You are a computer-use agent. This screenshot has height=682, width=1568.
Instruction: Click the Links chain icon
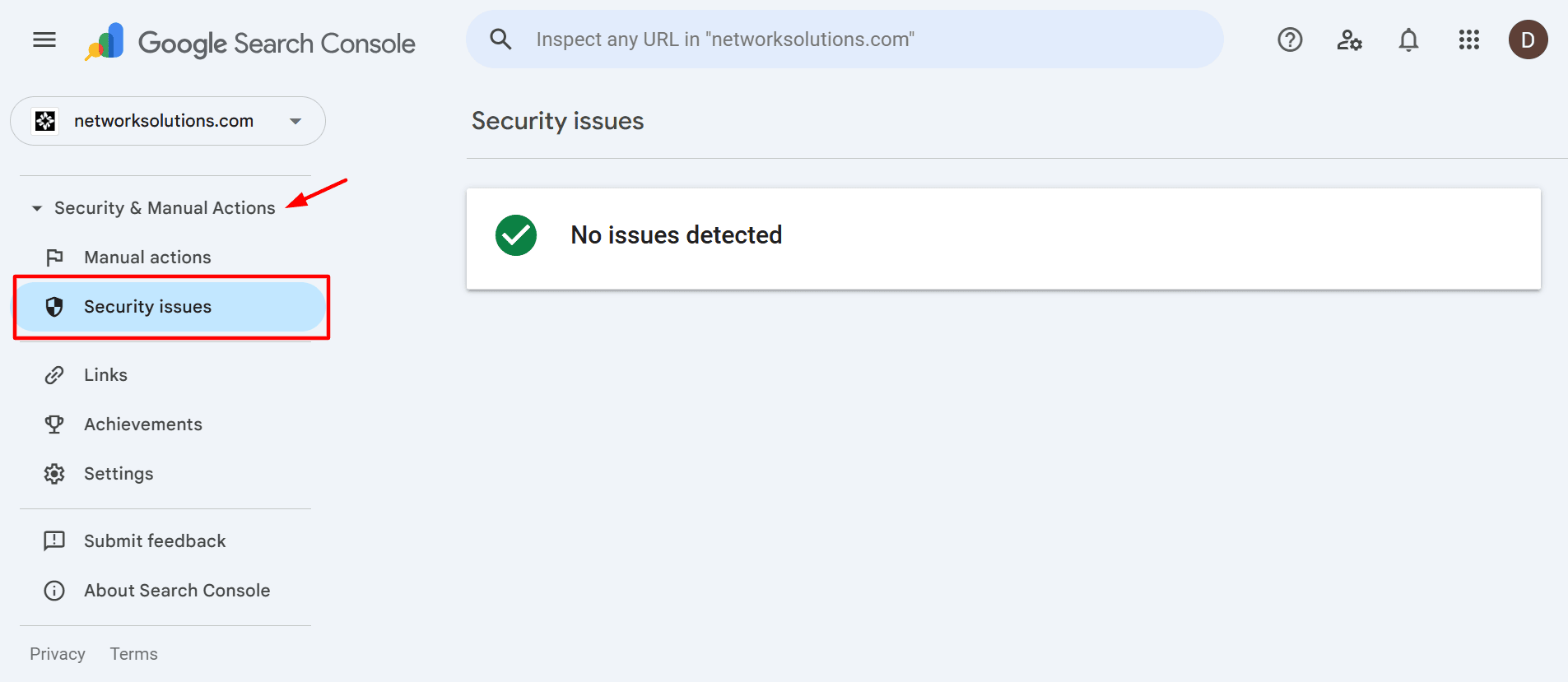coord(54,374)
